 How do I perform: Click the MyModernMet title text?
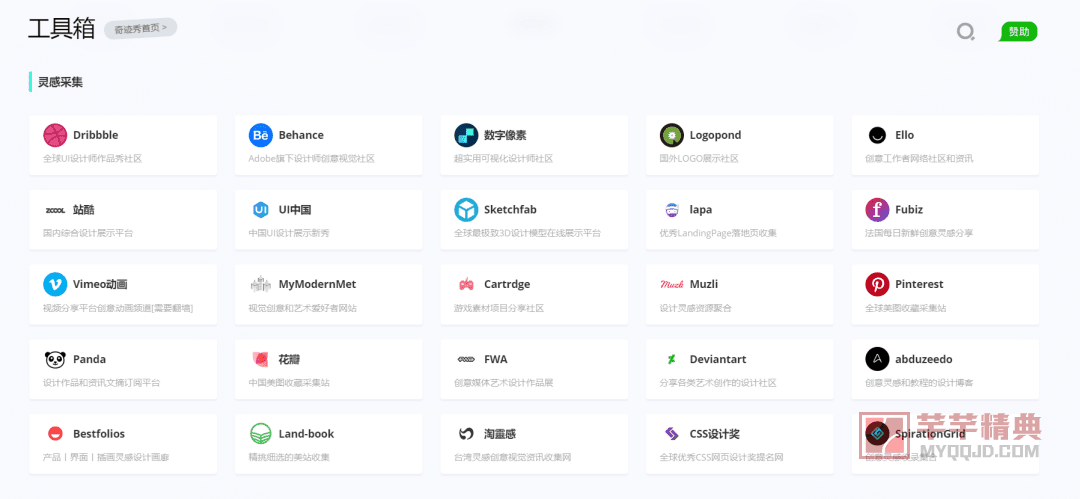click(318, 284)
